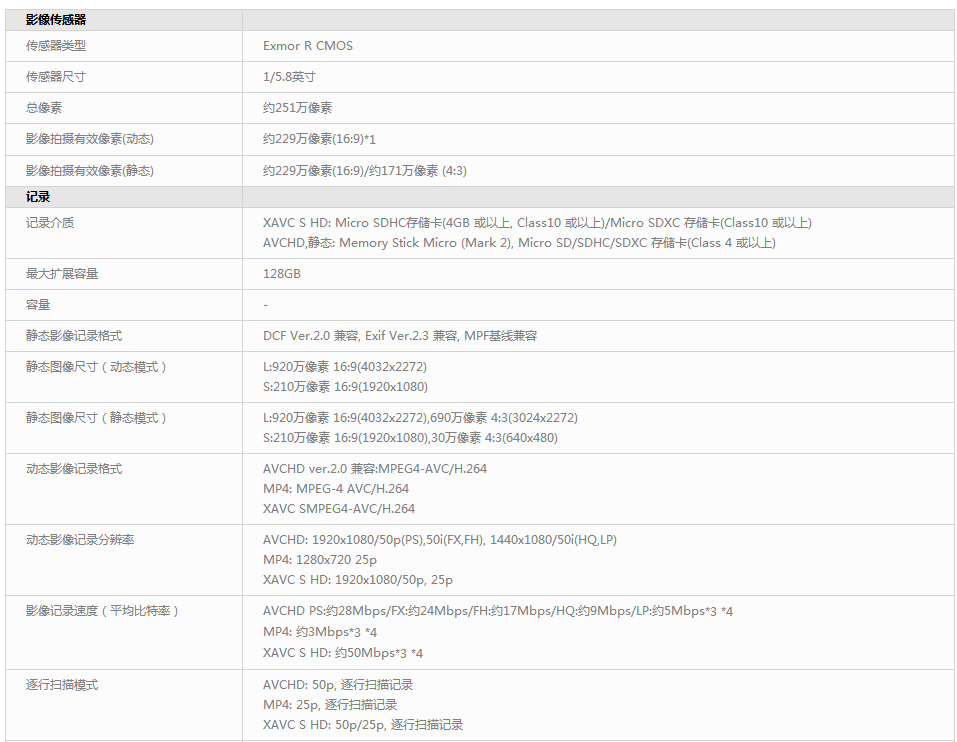Select the 动态影像记录分辨率 label

coord(80,540)
